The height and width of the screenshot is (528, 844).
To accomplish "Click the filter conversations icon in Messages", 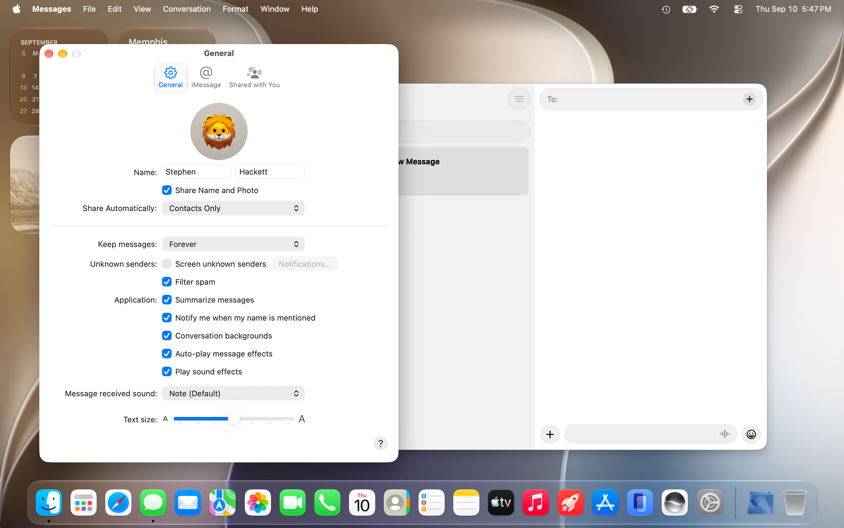I will 519,99.
